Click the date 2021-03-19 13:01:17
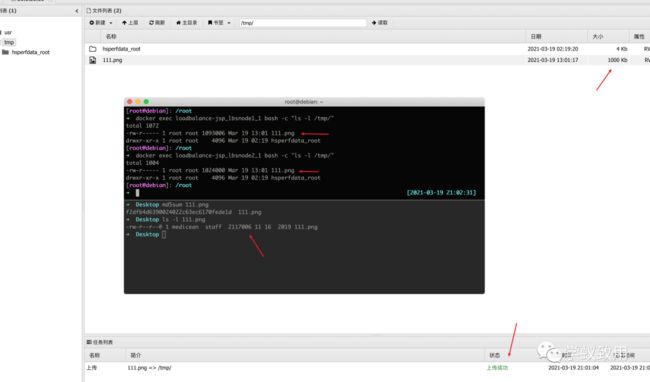Image resolution: width=650 pixels, height=382 pixels. (553, 60)
